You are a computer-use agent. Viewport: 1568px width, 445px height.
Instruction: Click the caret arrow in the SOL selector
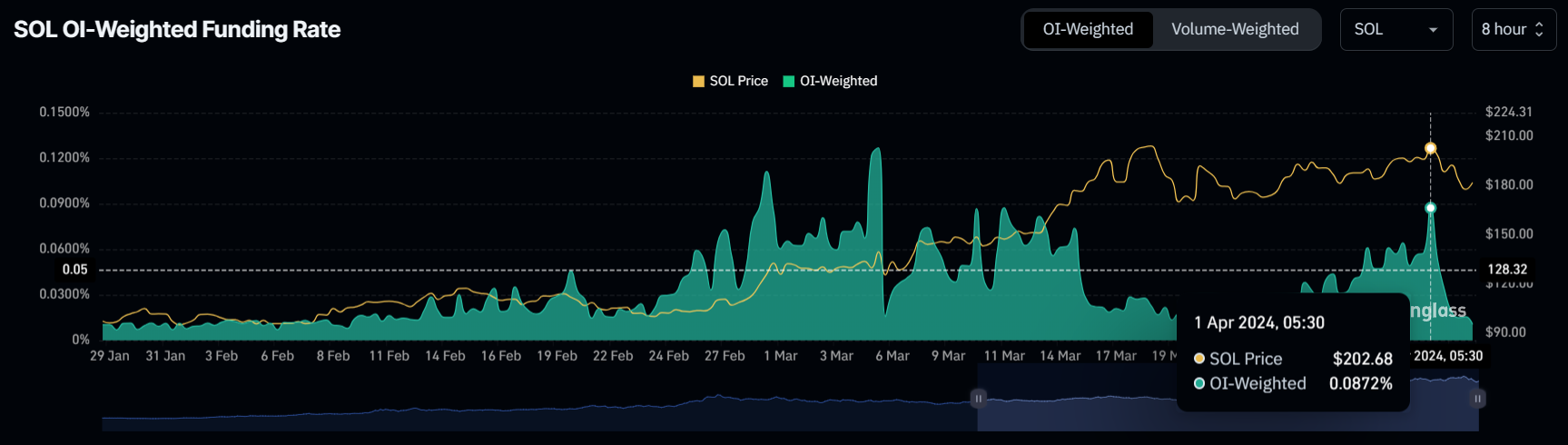pyautogui.click(x=1433, y=30)
